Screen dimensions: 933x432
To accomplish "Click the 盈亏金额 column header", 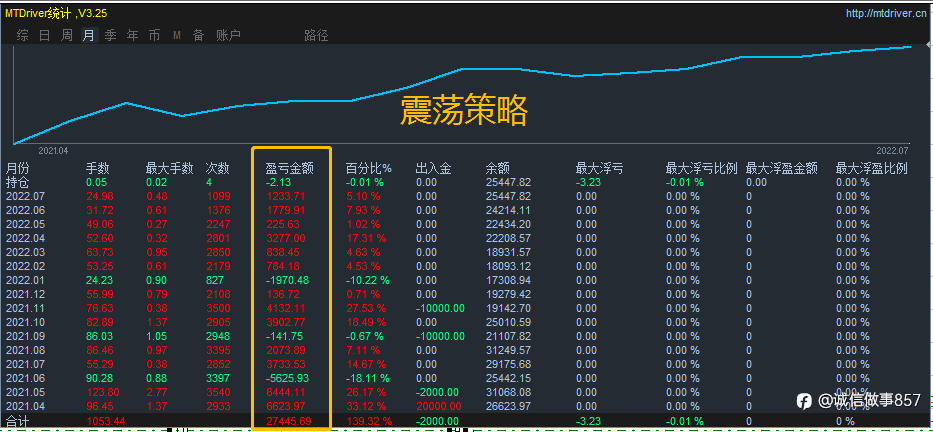I will point(289,169).
